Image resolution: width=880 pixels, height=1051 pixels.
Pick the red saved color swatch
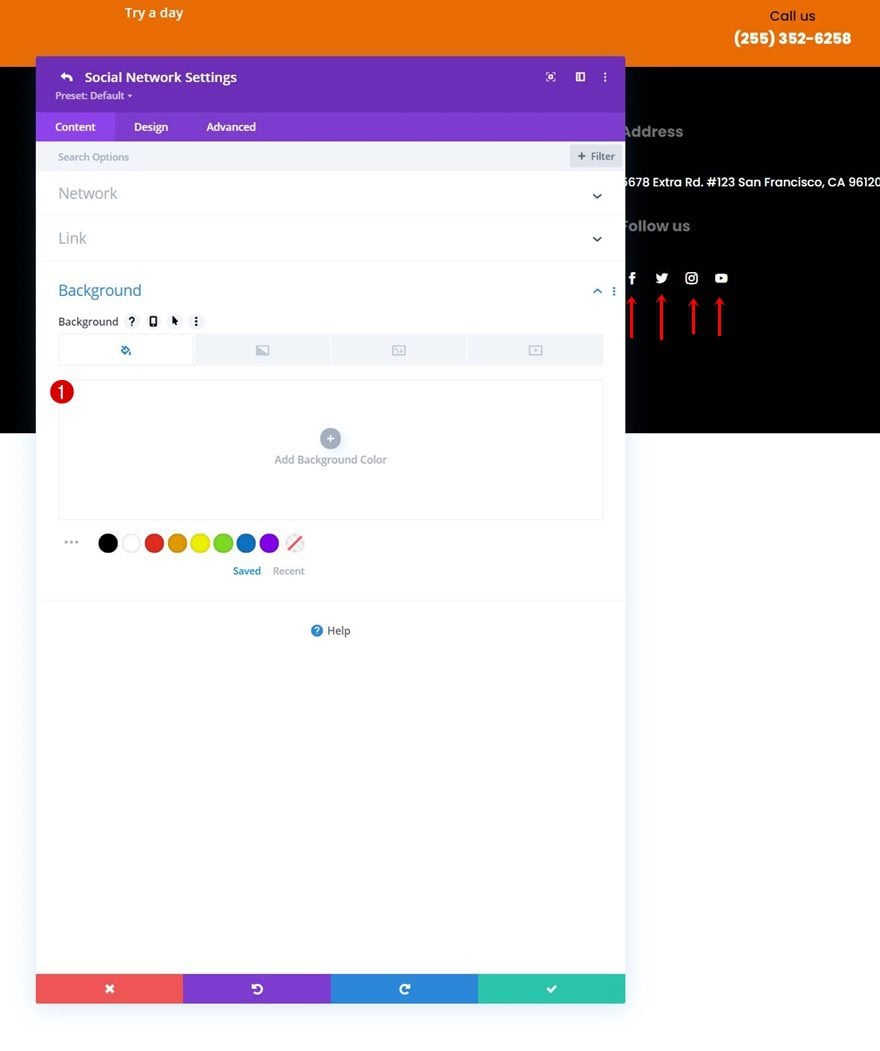(154, 543)
